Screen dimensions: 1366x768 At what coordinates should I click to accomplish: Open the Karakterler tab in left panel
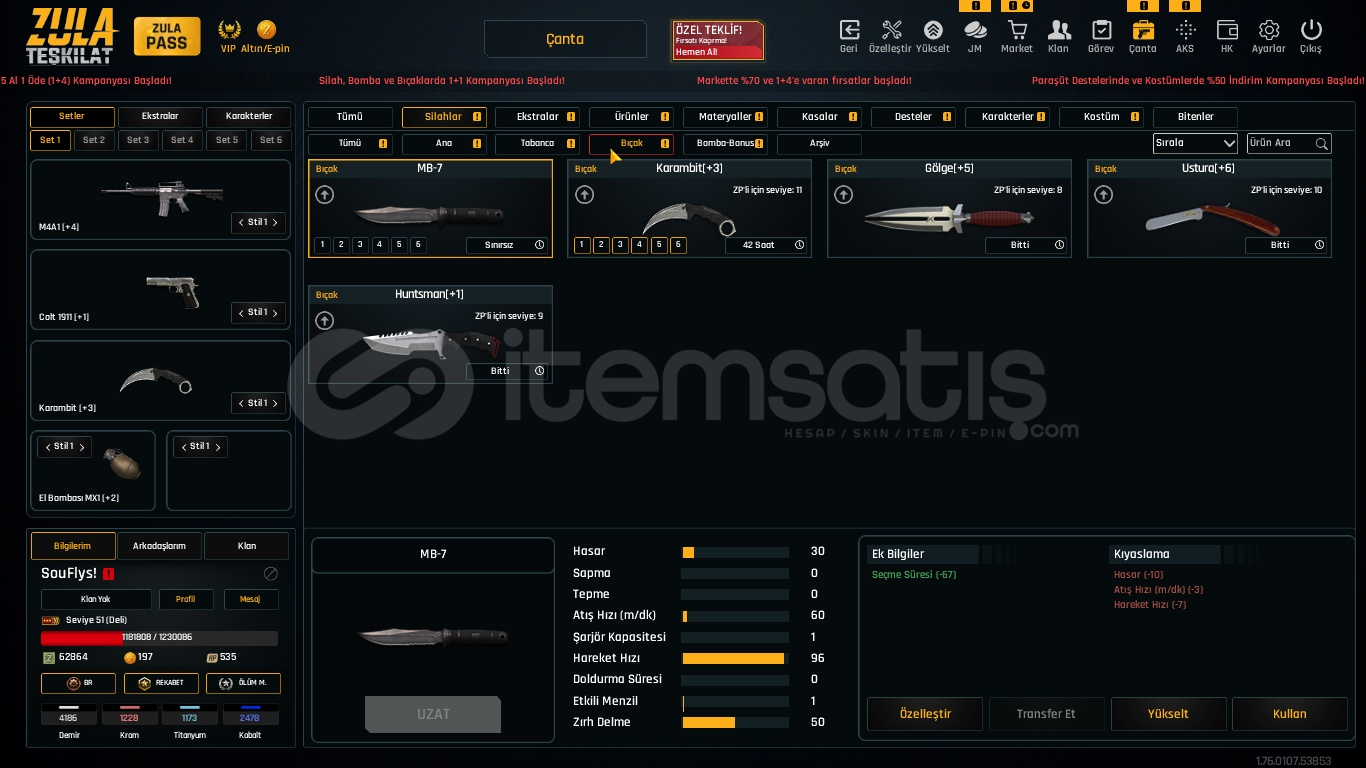point(248,117)
